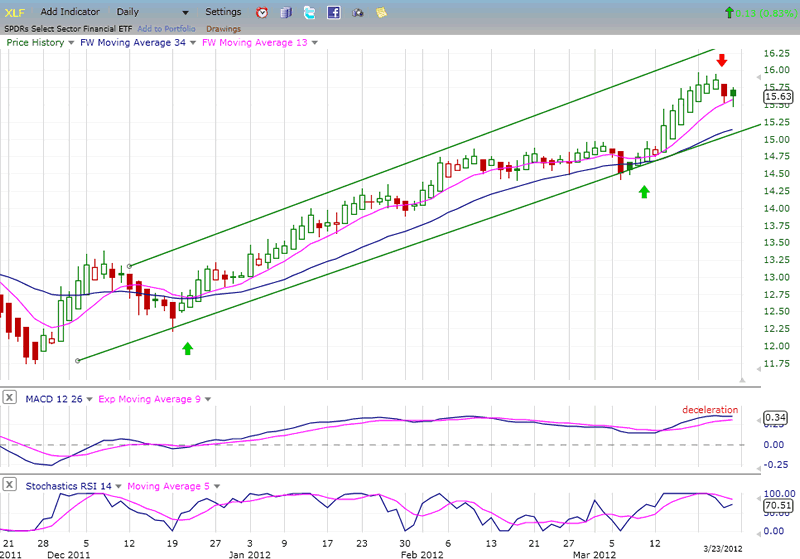Click the alarm clock alert icon
Viewport: 800px width, 559px height.
click(x=262, y=13)
